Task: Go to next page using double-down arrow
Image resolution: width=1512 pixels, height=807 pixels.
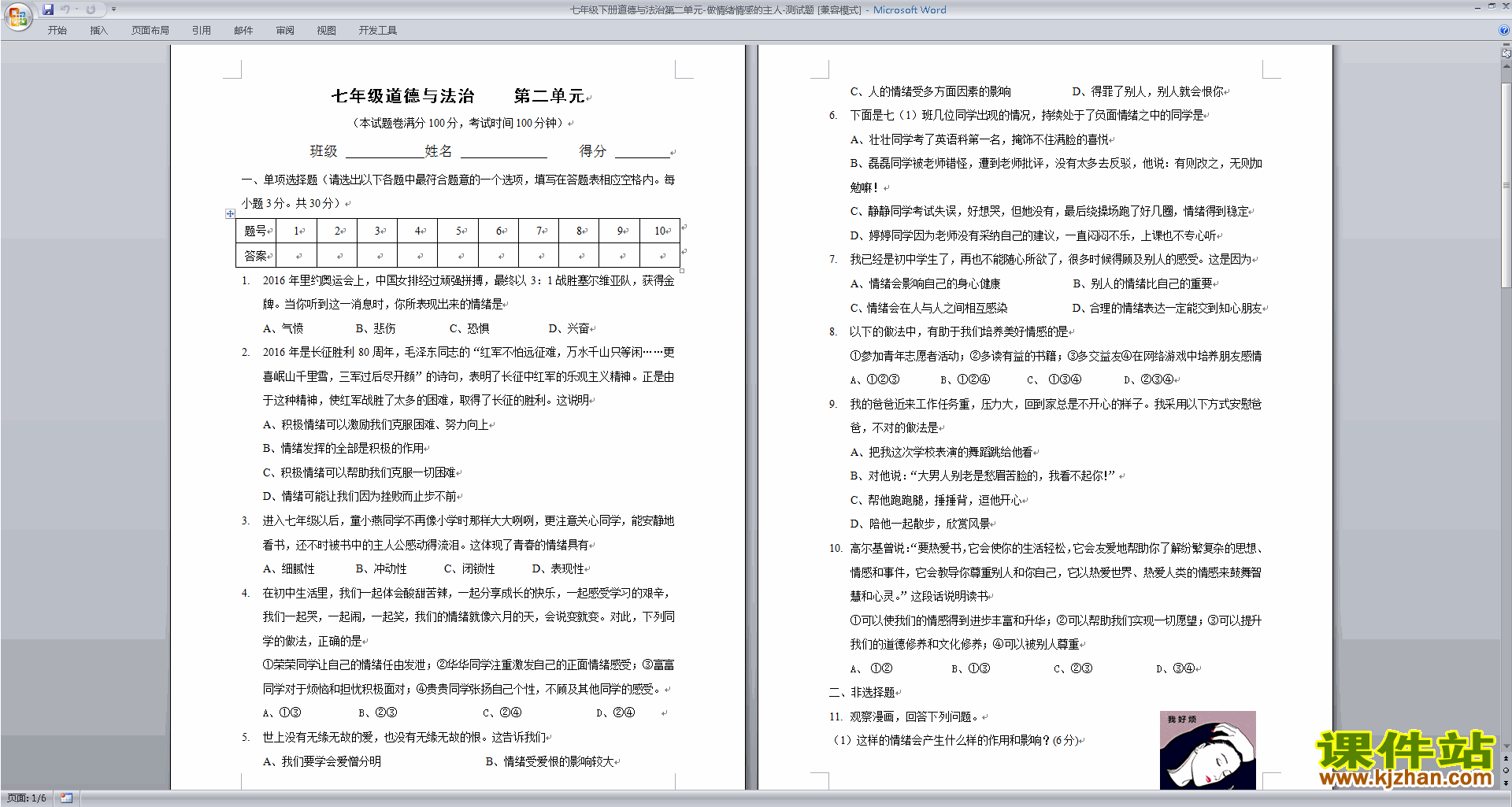Action: click(1506, 783)
